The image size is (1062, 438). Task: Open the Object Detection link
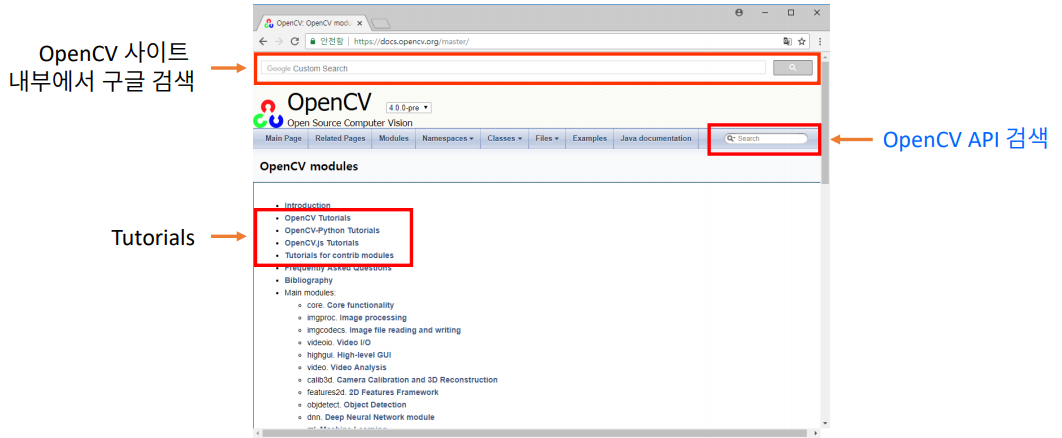(x=375, y=405)
